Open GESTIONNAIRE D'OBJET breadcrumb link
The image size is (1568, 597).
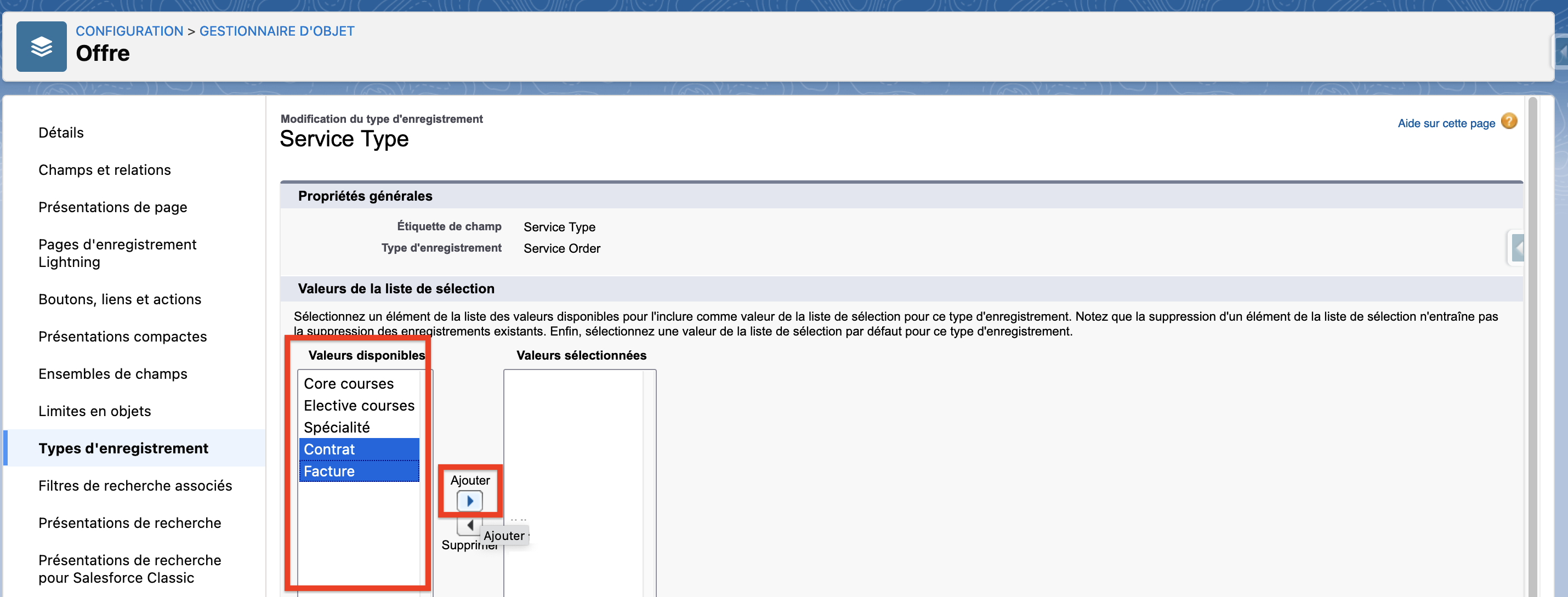click(x=276, y=31)
